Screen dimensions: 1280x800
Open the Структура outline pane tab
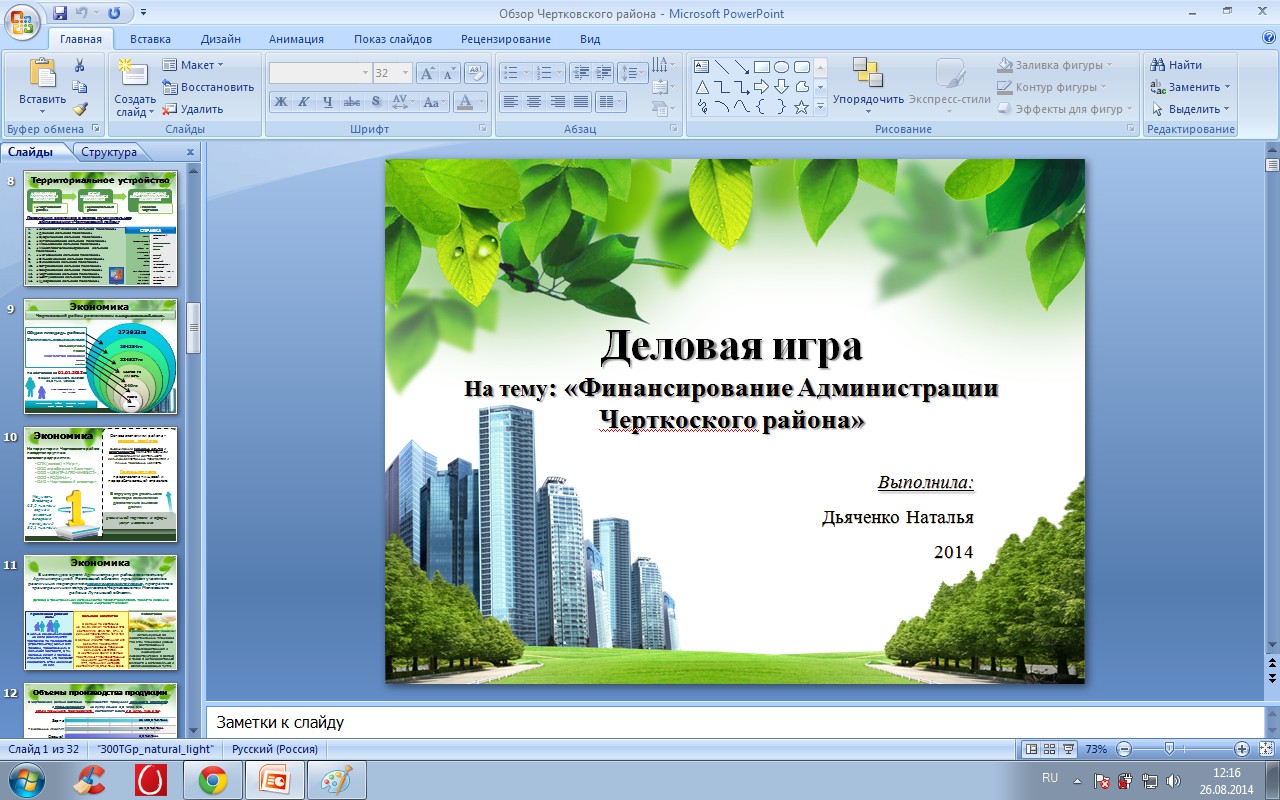point(109,152)
